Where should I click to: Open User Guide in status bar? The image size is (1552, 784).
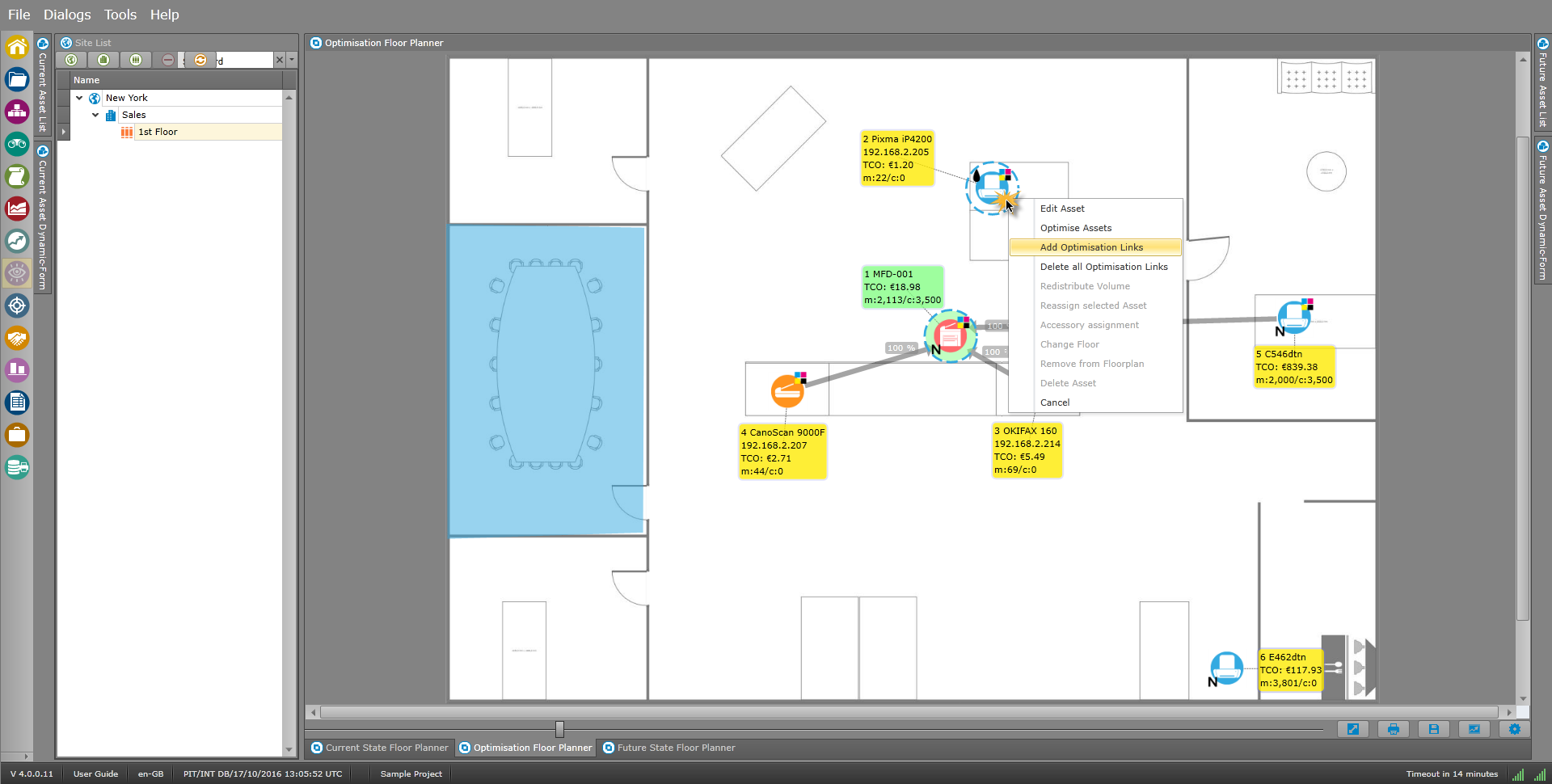(95, 773)
